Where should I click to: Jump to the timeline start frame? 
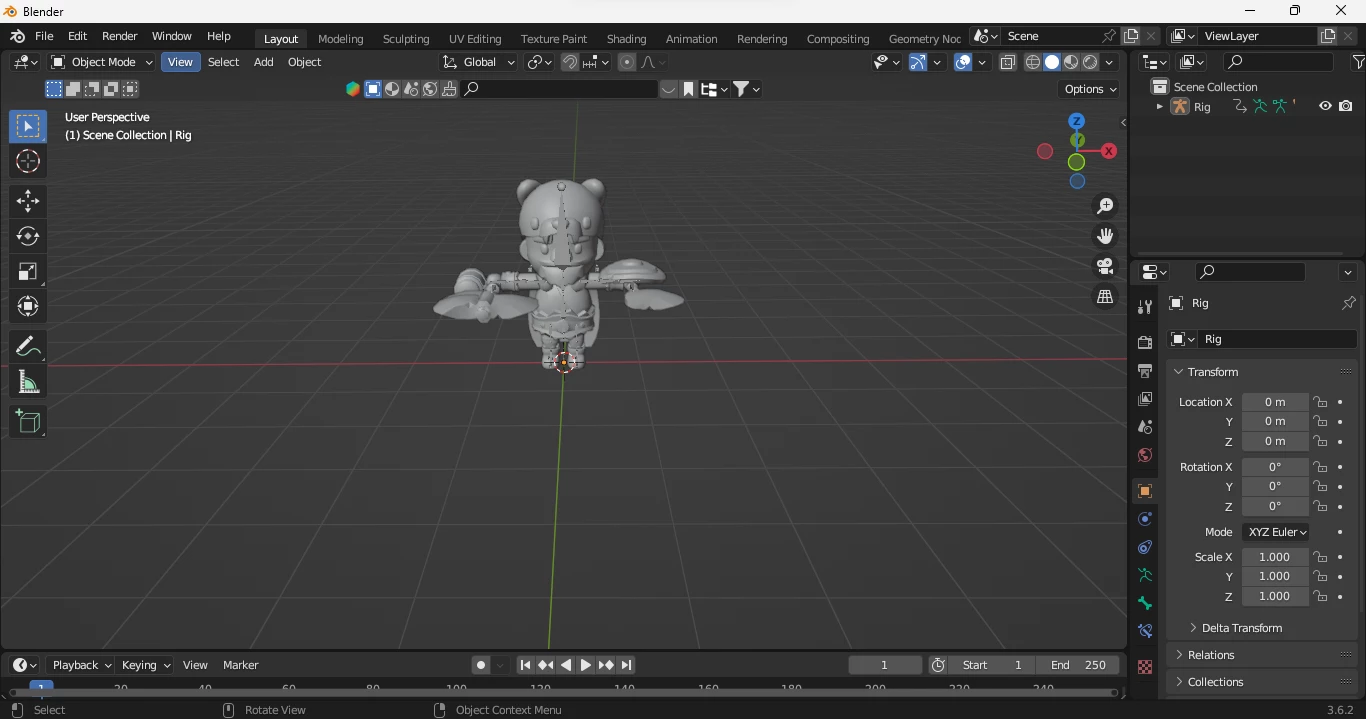(525, 665)
